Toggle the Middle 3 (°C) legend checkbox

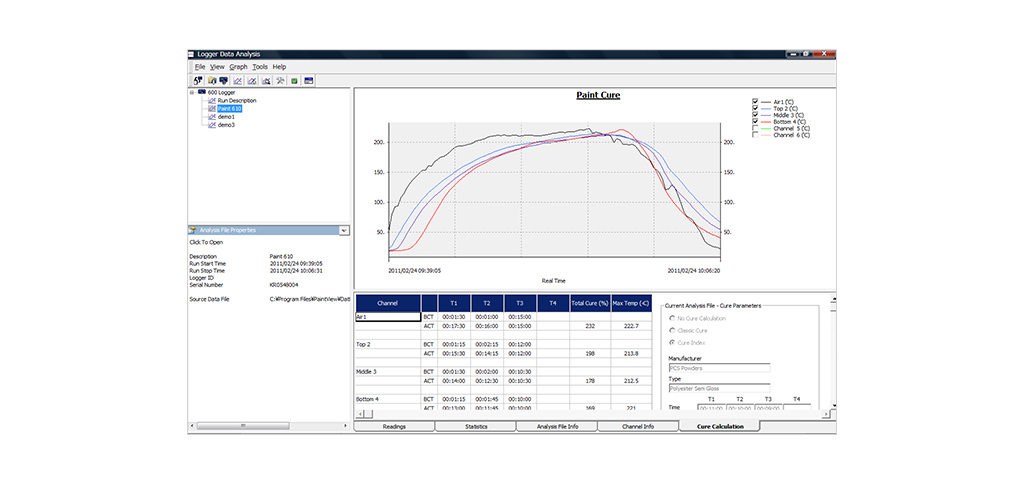click(756, 115)
